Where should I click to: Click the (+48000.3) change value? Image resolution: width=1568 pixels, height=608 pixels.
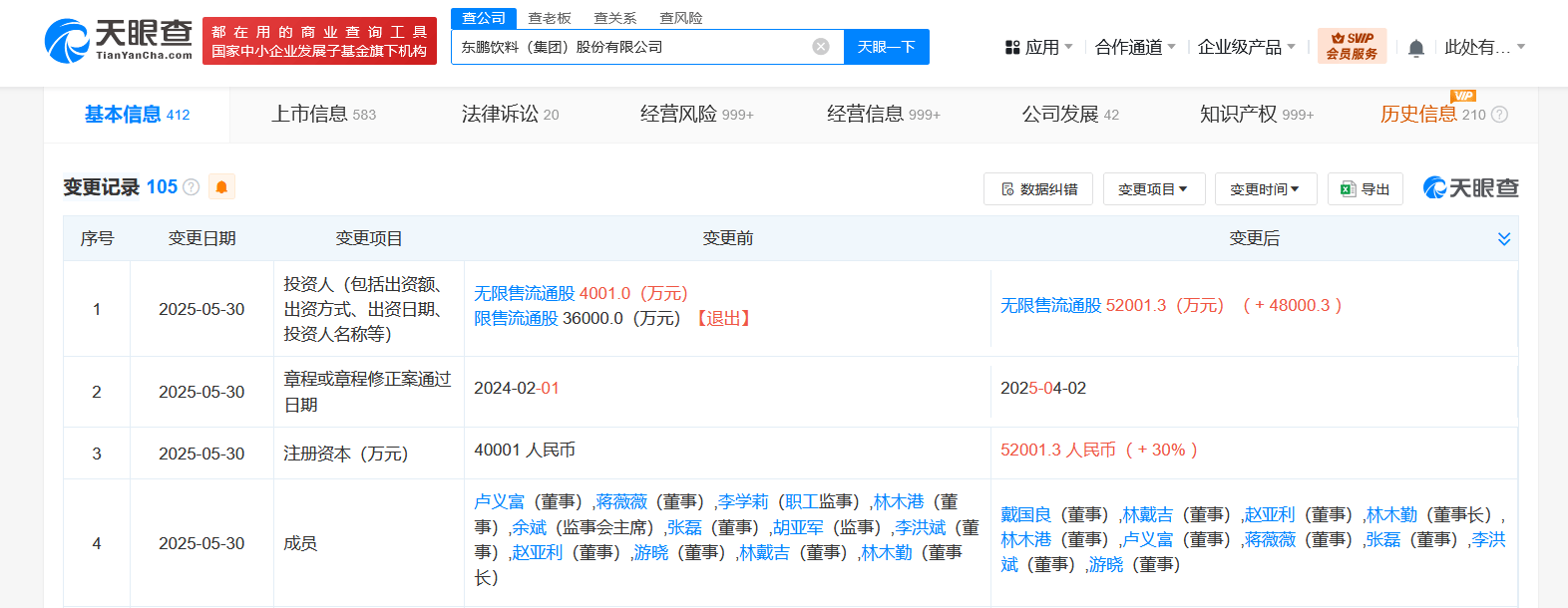tap(1292, 305)
